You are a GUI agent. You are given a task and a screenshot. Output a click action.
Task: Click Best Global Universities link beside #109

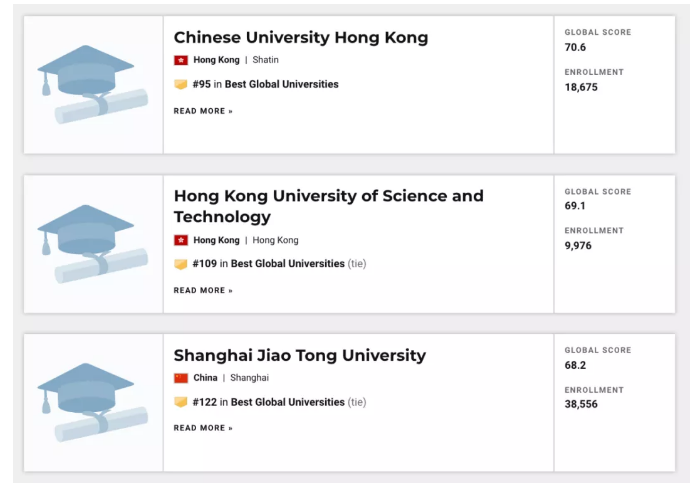[288, 264]
